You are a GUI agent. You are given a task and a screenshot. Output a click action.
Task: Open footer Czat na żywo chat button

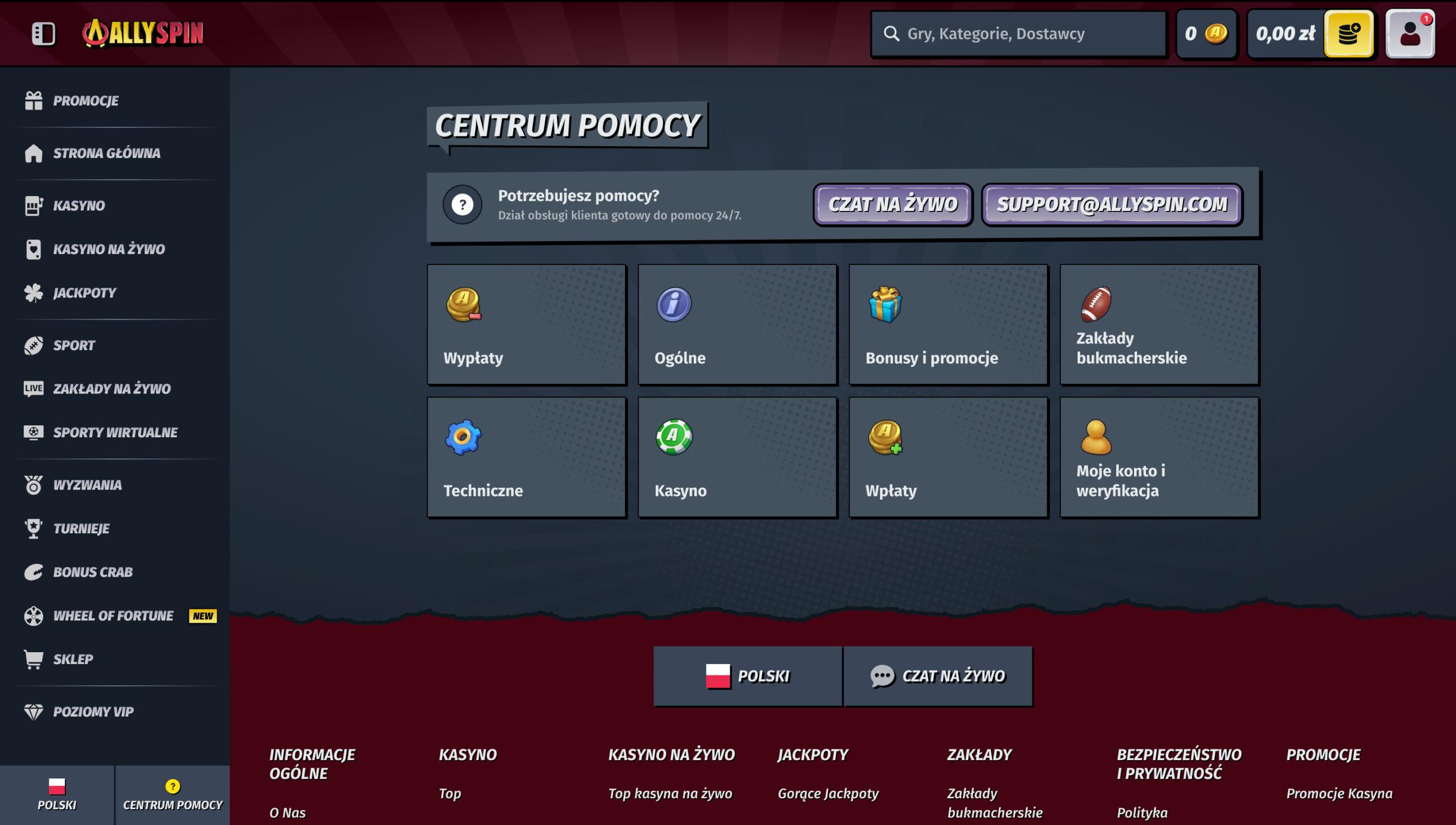(938, 676)
